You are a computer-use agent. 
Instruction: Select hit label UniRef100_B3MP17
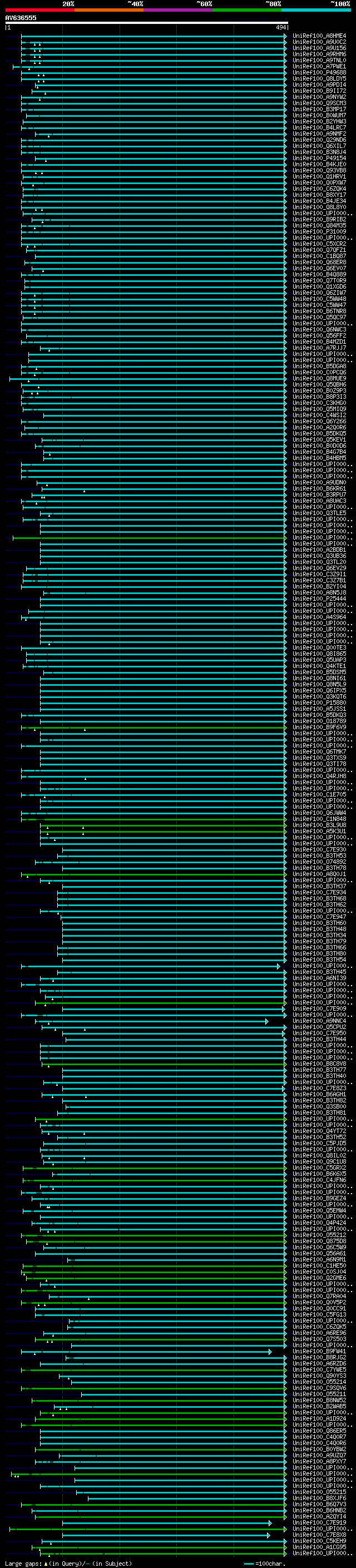pyautogui.click(x=319, y=109)
